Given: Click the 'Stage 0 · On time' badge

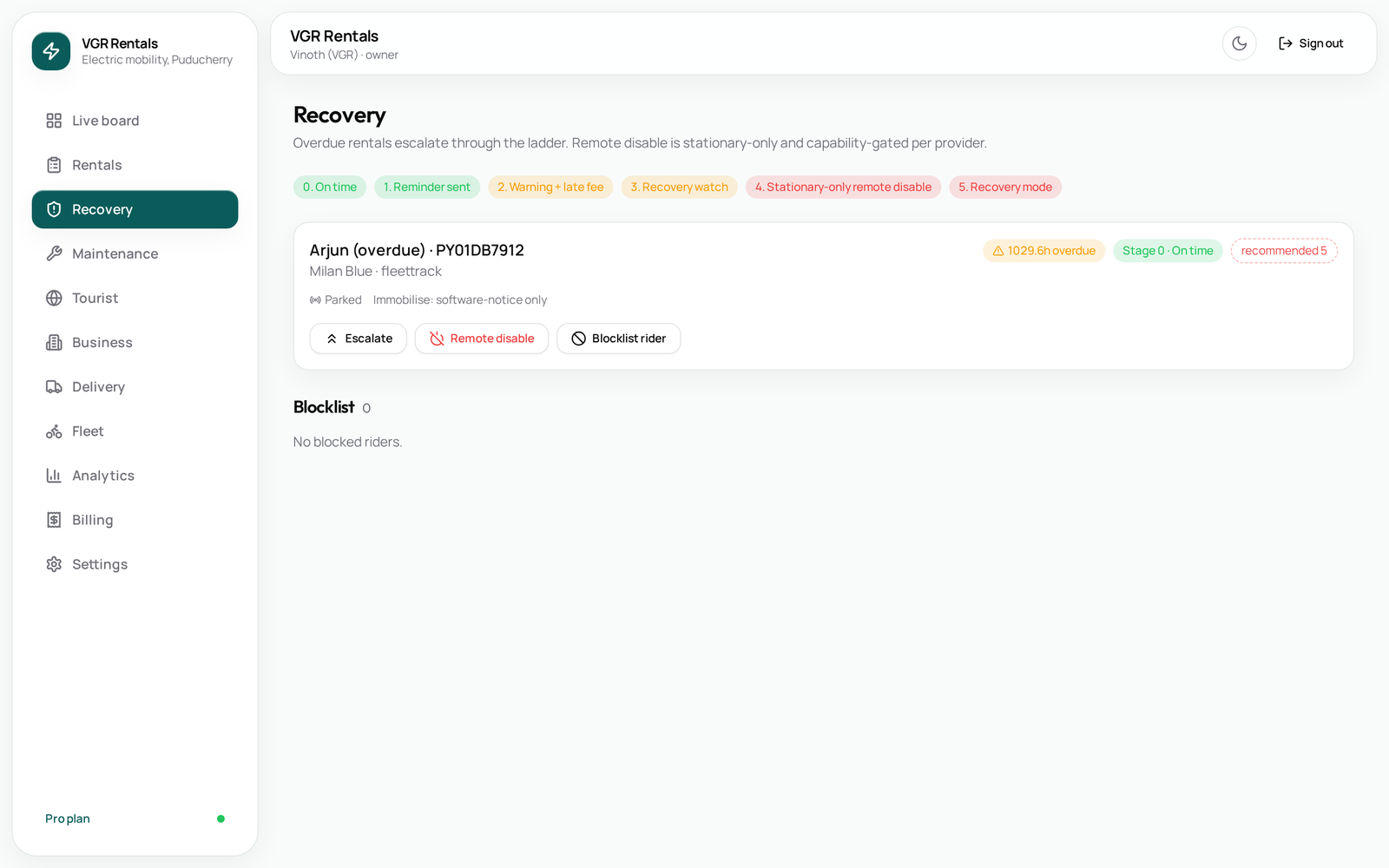Looking at the screenshot, I should [1168, 251].
